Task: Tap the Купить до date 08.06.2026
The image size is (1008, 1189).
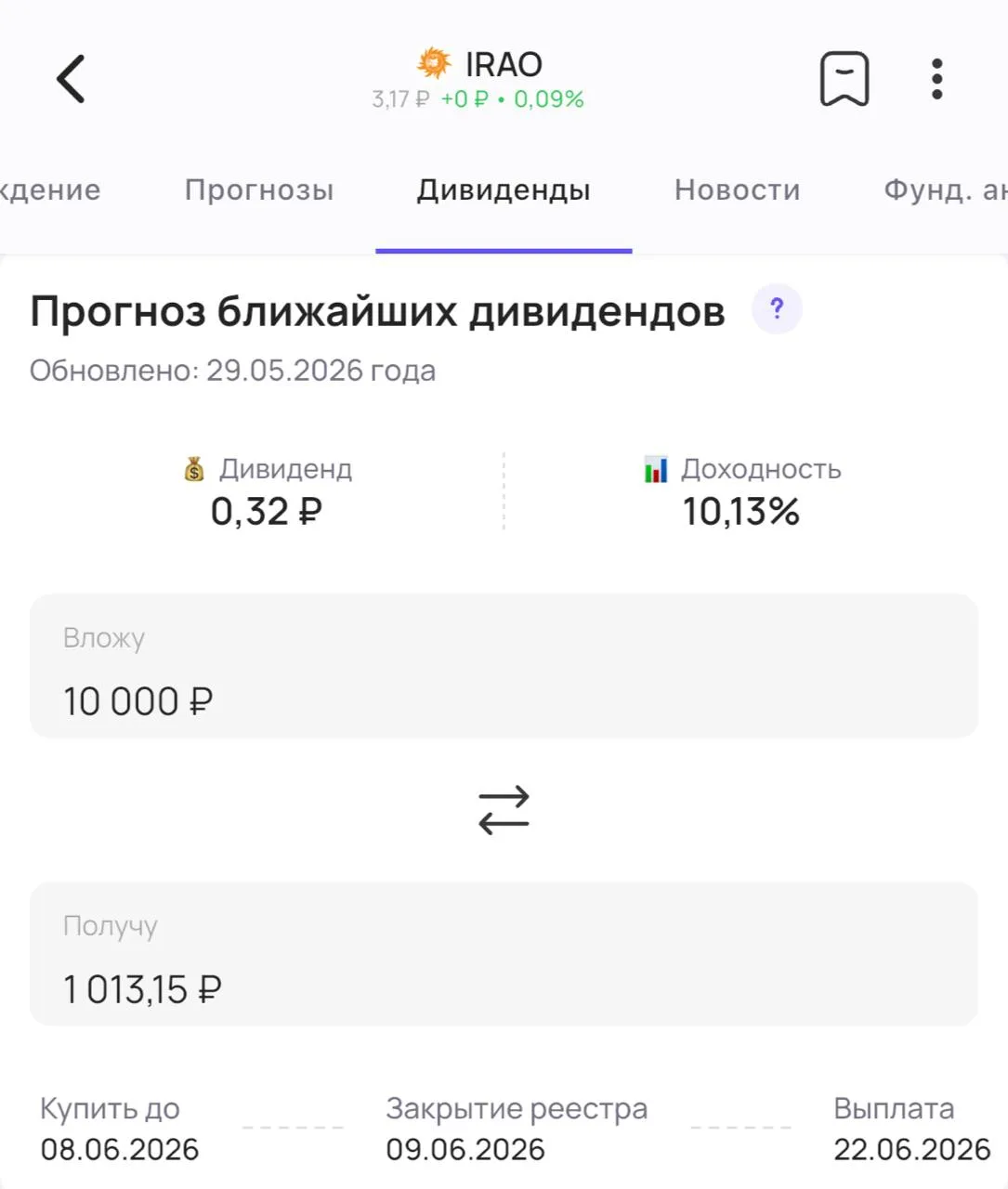Action: tap(120, 1149)
